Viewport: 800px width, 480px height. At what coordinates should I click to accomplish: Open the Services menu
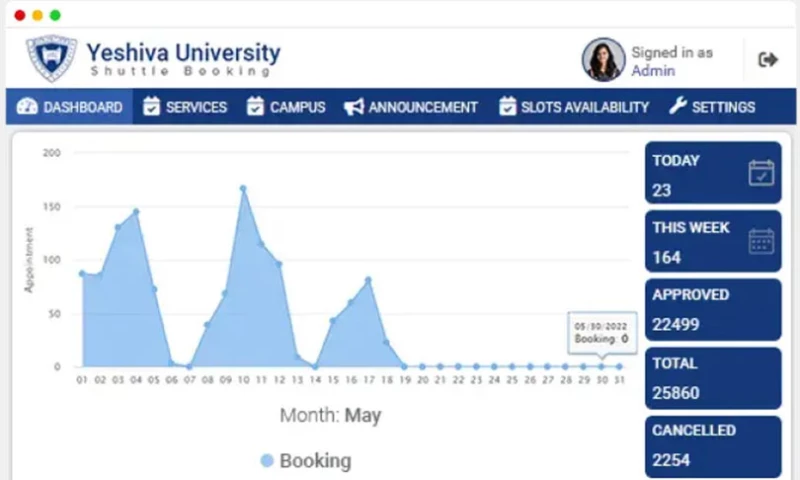click(185, 107)
